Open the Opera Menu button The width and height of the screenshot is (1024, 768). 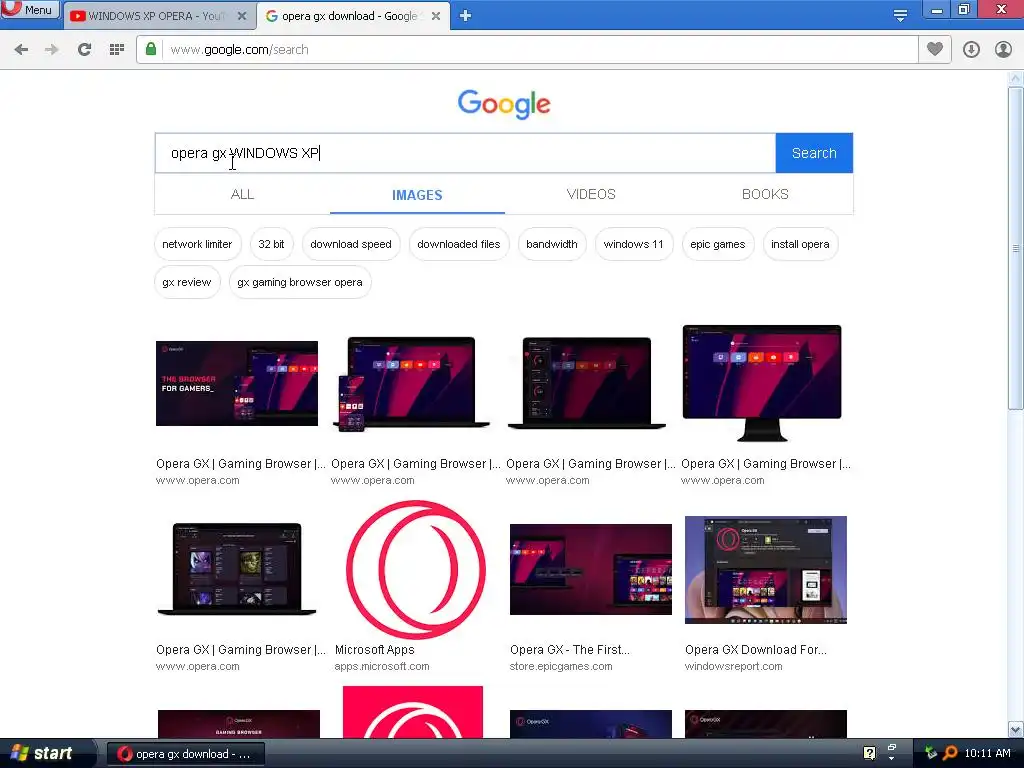pyautogui.click(x=29, y=10)
